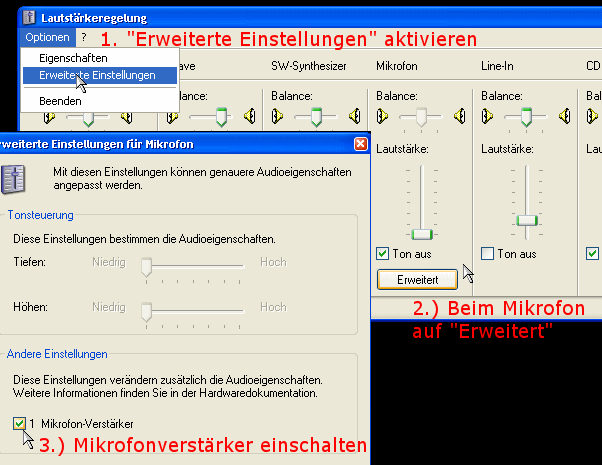Choose "Erweiterte Einstellungen" menu entry
The width and height of the screenshot is (602, 465).
97,75
